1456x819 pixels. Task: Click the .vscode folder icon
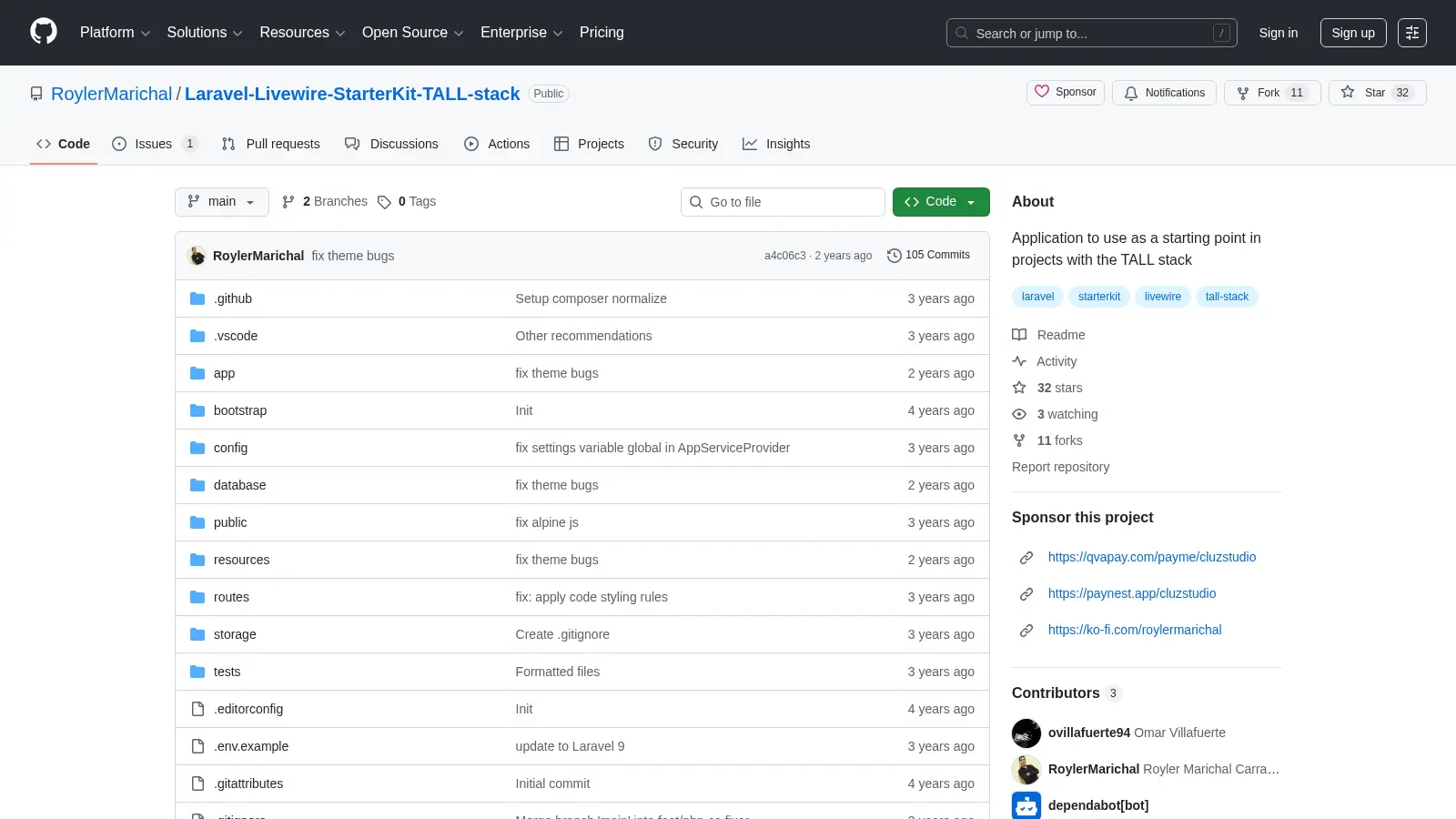pos(197,336)
